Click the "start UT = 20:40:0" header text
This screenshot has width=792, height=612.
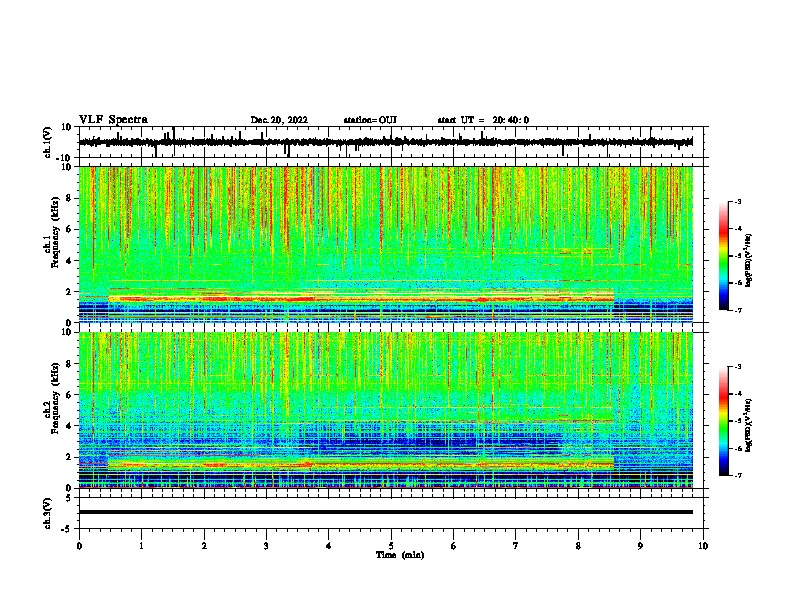[x=483, y=120]
